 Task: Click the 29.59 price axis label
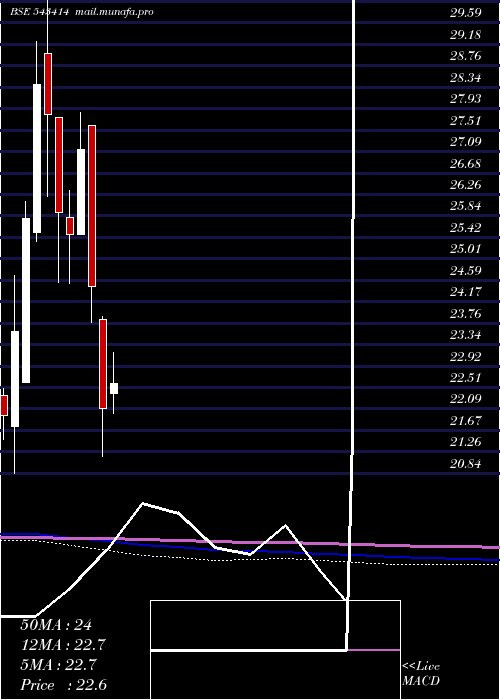(466, 13)
